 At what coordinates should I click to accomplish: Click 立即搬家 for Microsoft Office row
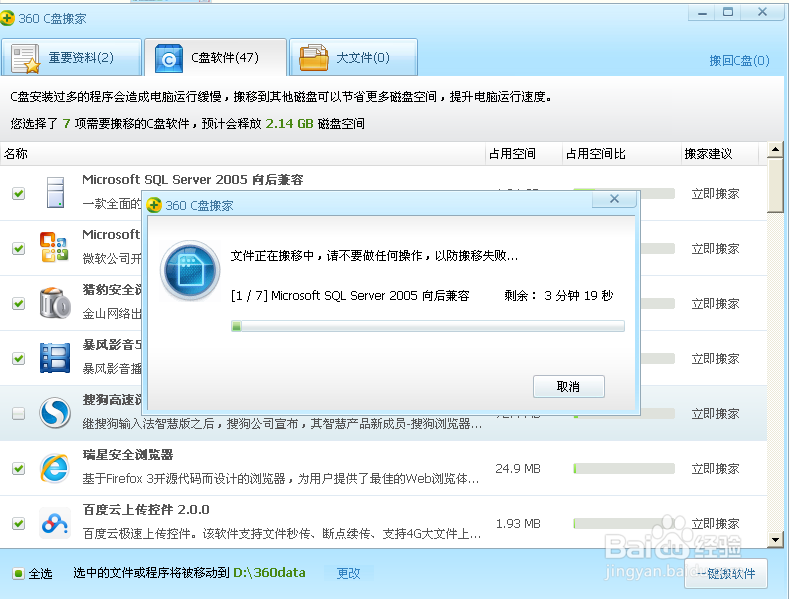(715, 249)
